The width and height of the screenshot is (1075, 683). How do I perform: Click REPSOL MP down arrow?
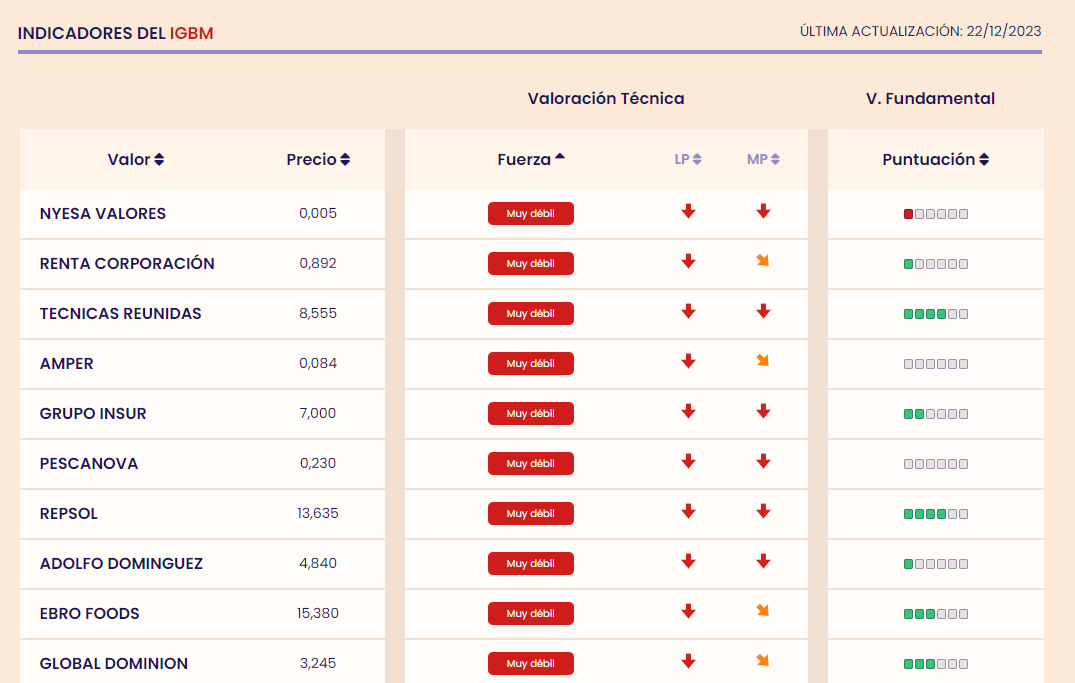click(x=763, y=512)
